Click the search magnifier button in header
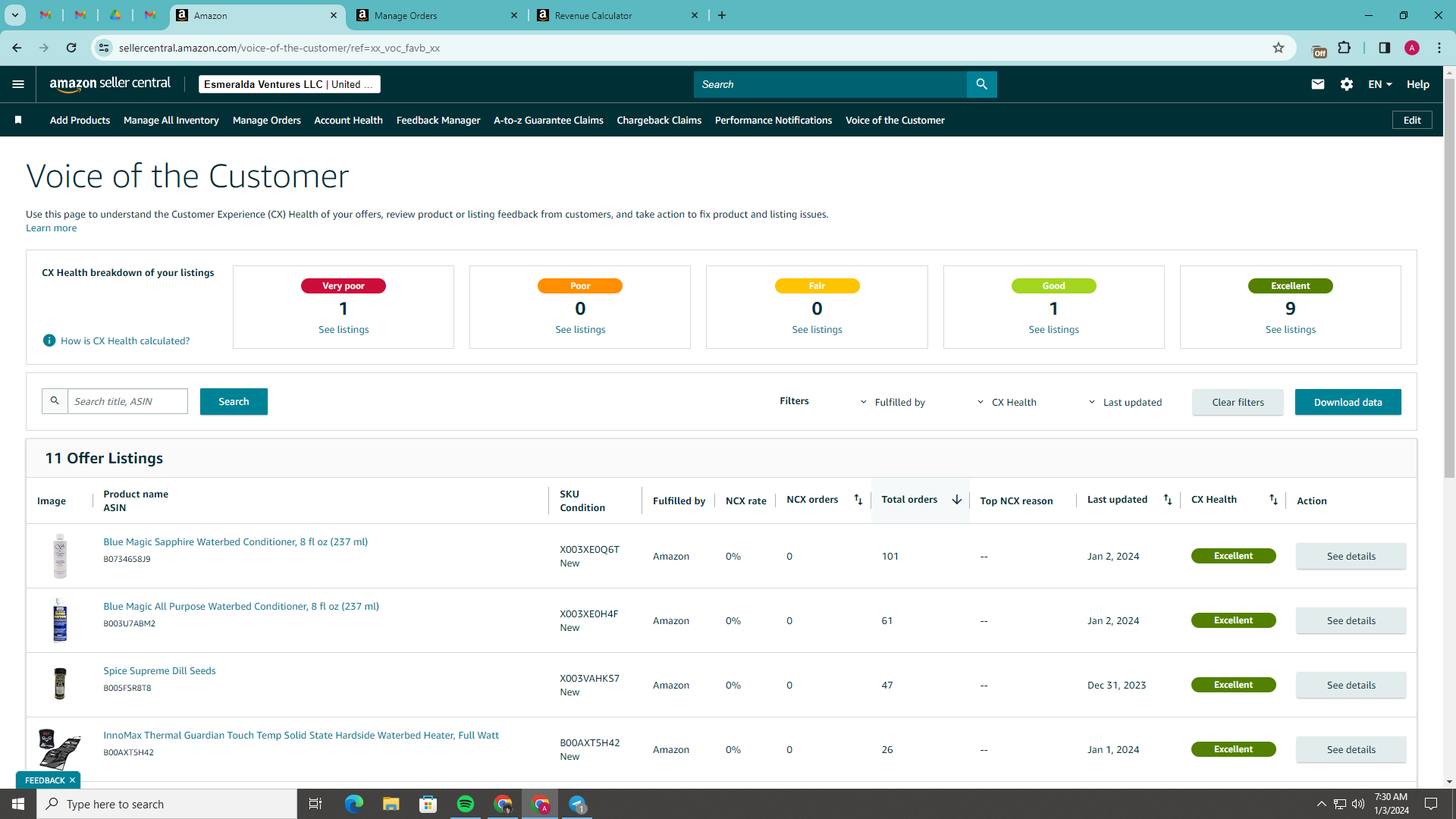Image resolution: width=1456 pixels, height=819 pixels. (x=981, y=84)
